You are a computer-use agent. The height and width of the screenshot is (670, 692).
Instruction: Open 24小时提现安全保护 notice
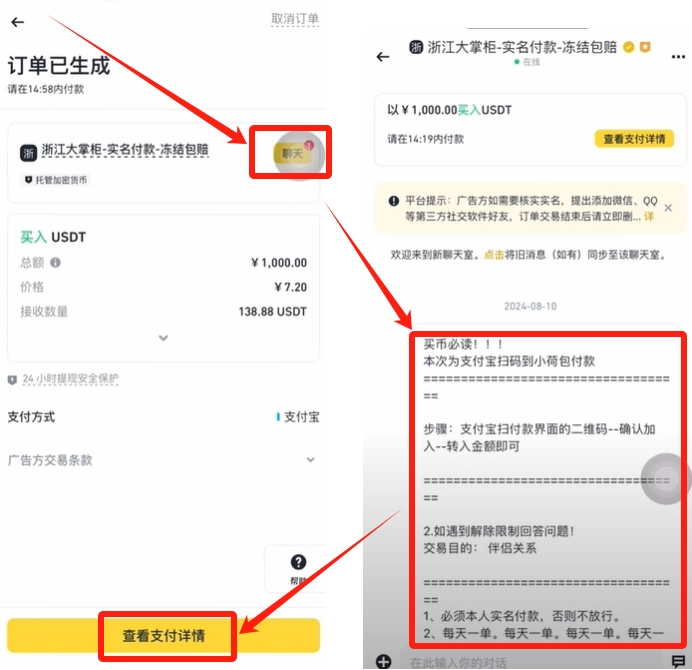tap(71, 379)
